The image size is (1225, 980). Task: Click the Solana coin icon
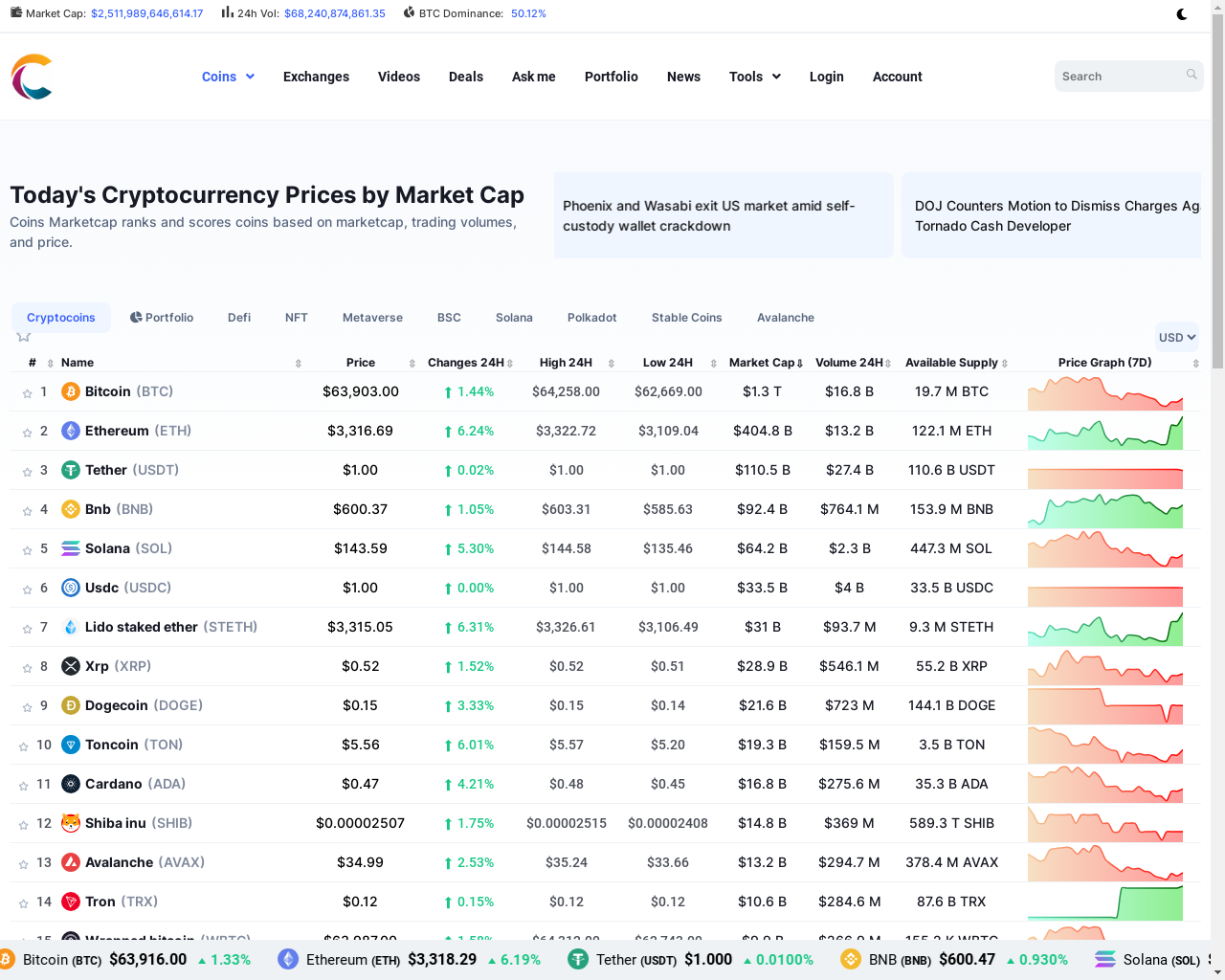(x=70, y=548)
